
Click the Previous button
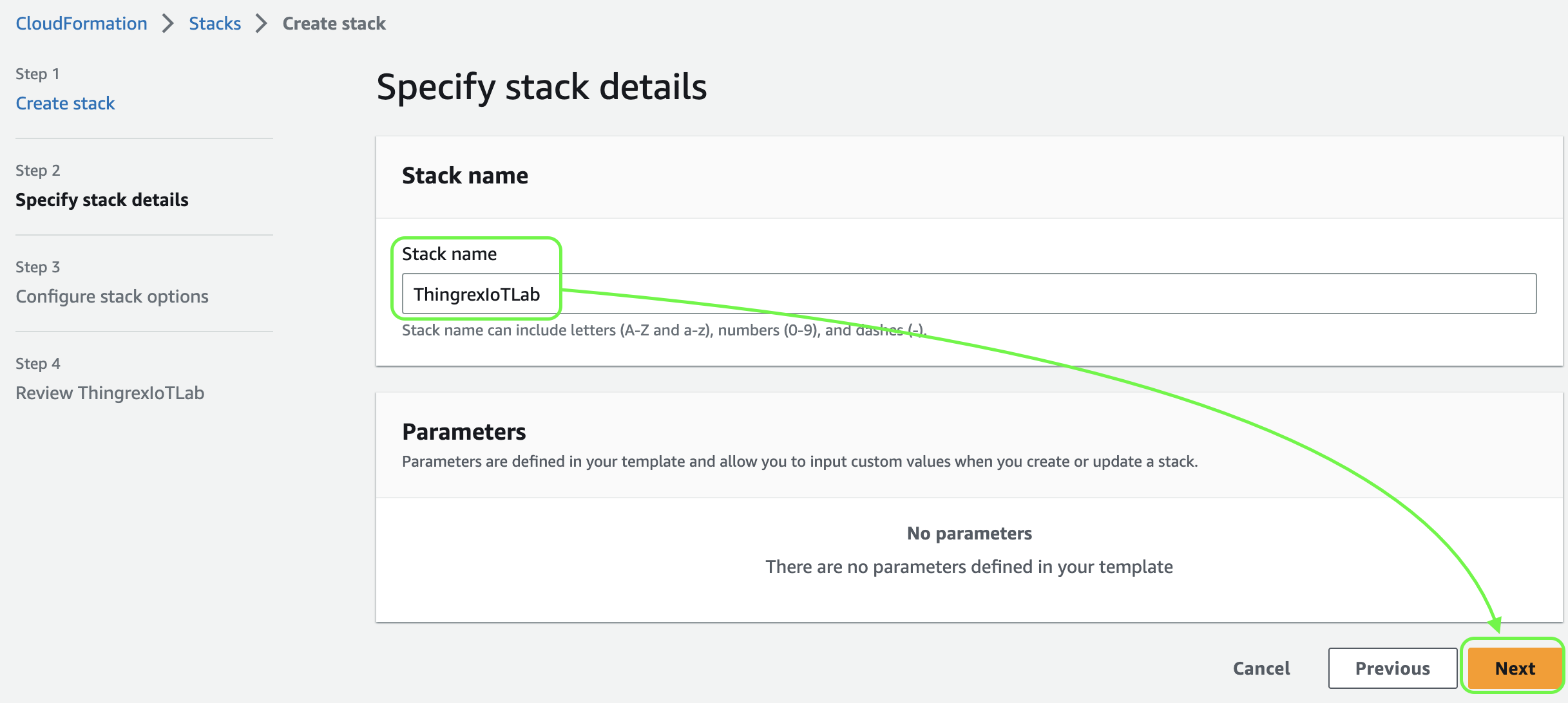click(1392, 668)
